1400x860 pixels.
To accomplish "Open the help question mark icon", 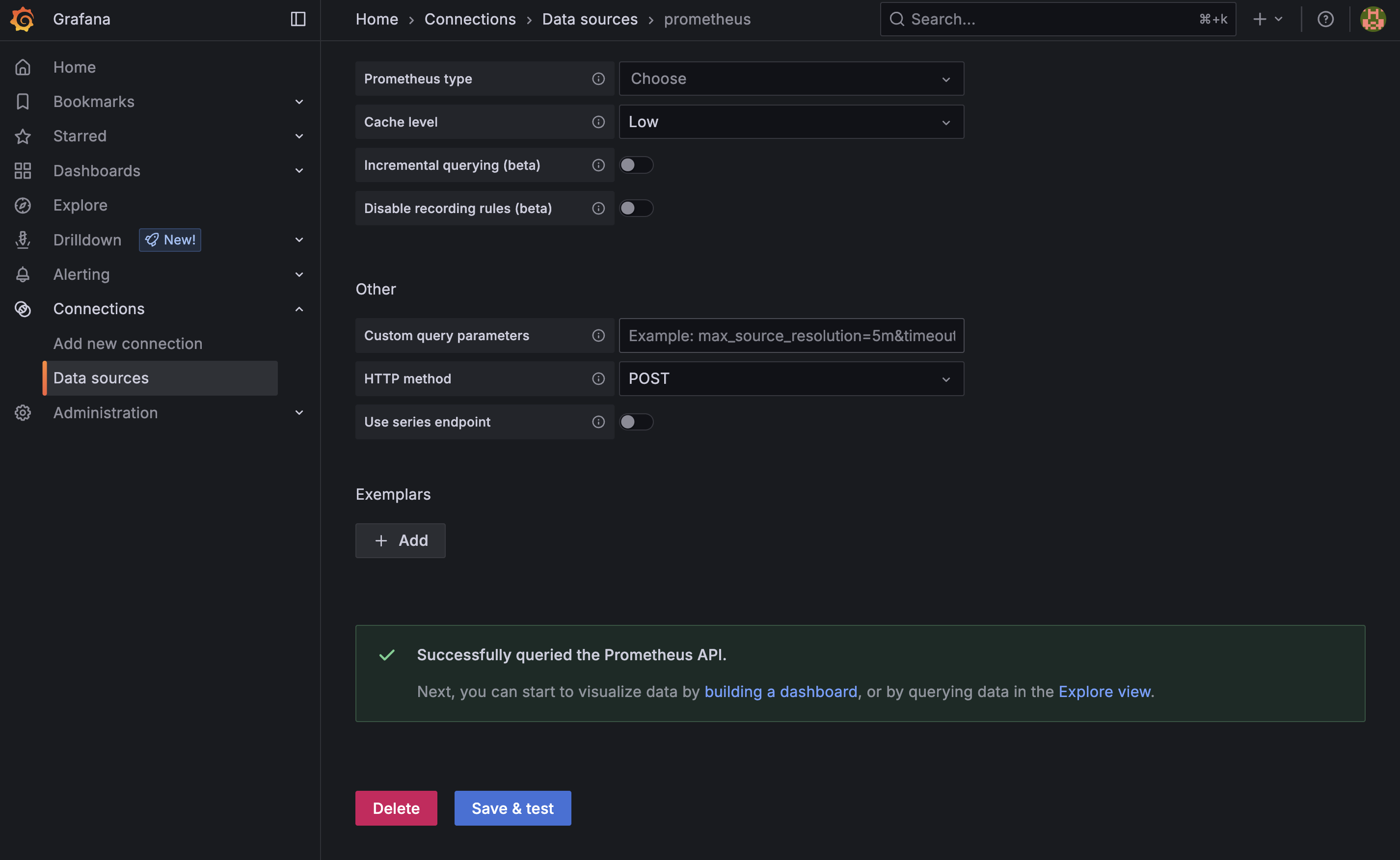I will pyautogui.click(x=1325, y=19).
